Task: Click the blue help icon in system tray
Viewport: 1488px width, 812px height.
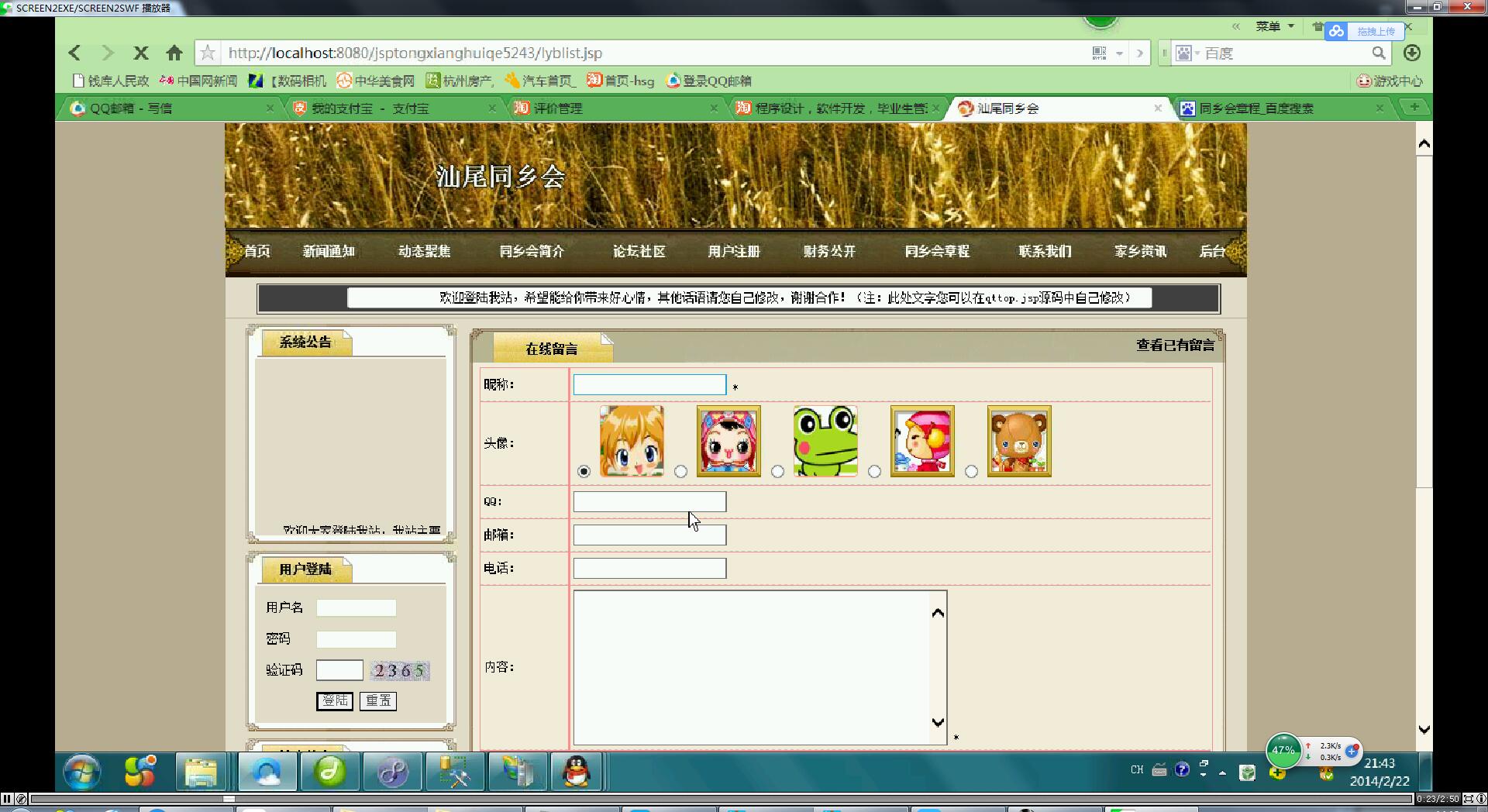Action: [x=1182, y=769]
